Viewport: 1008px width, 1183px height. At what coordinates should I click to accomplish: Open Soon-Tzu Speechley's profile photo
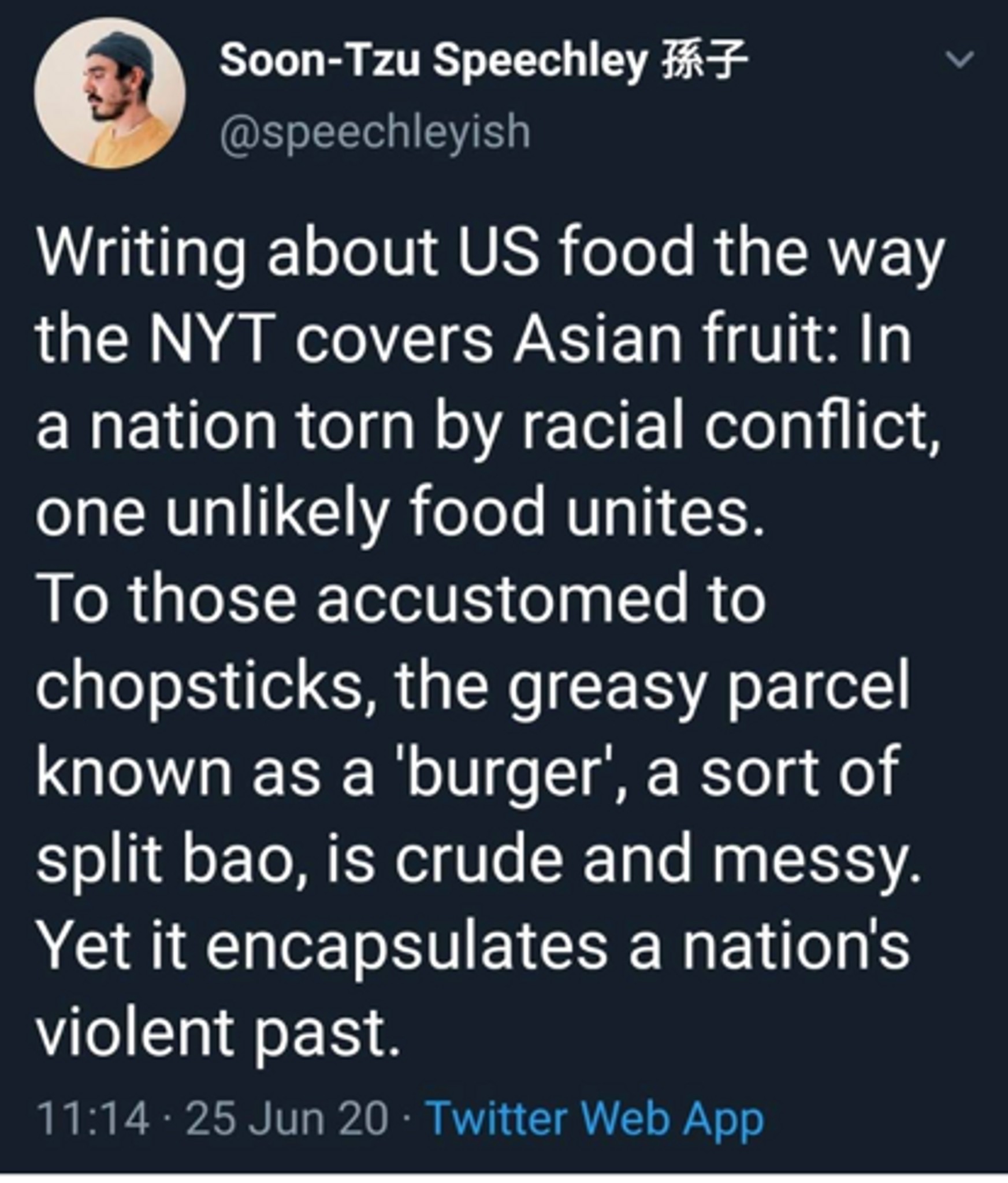point(110,92)
